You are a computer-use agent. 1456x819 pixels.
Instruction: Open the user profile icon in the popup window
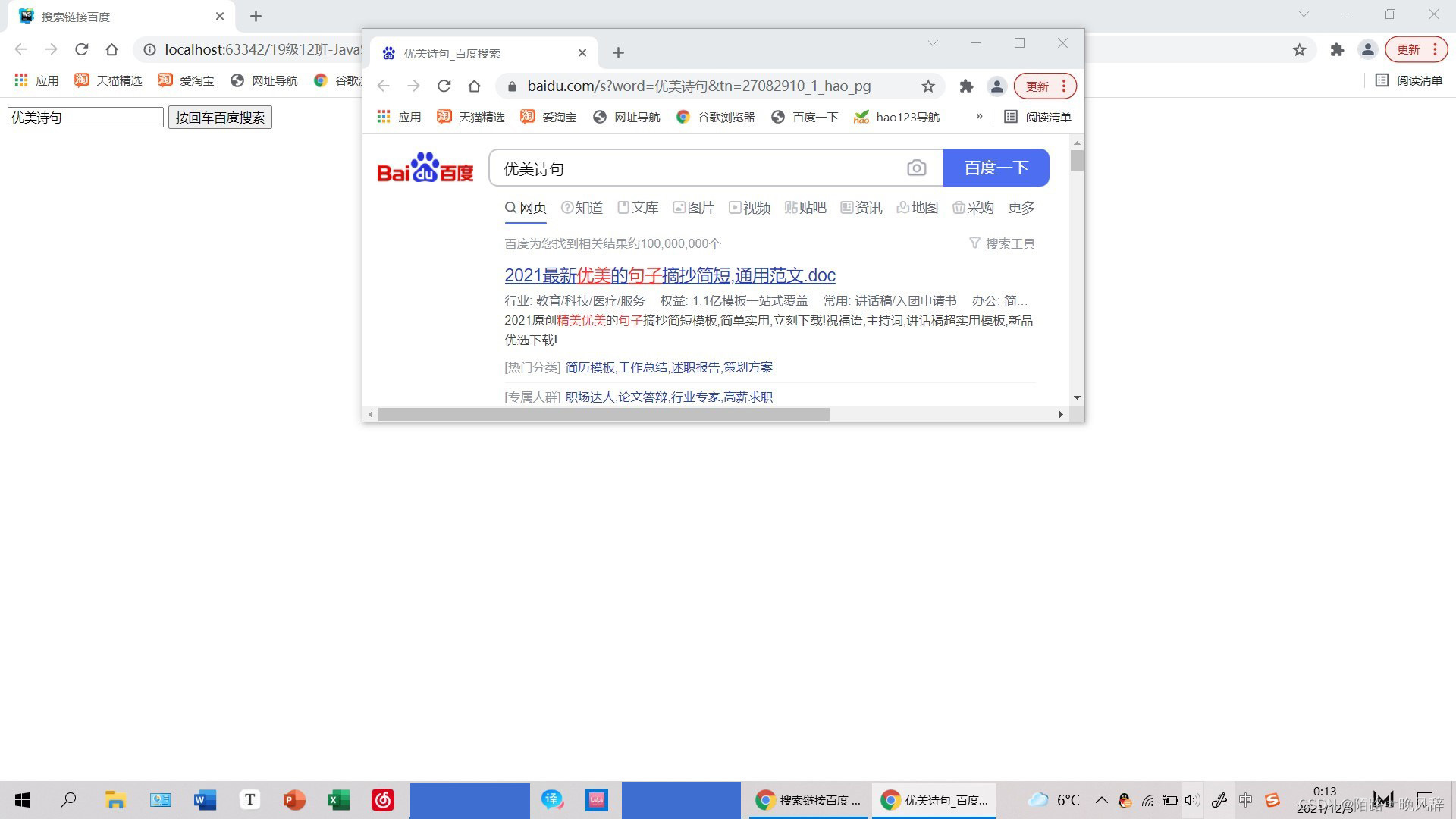(996, 86)
